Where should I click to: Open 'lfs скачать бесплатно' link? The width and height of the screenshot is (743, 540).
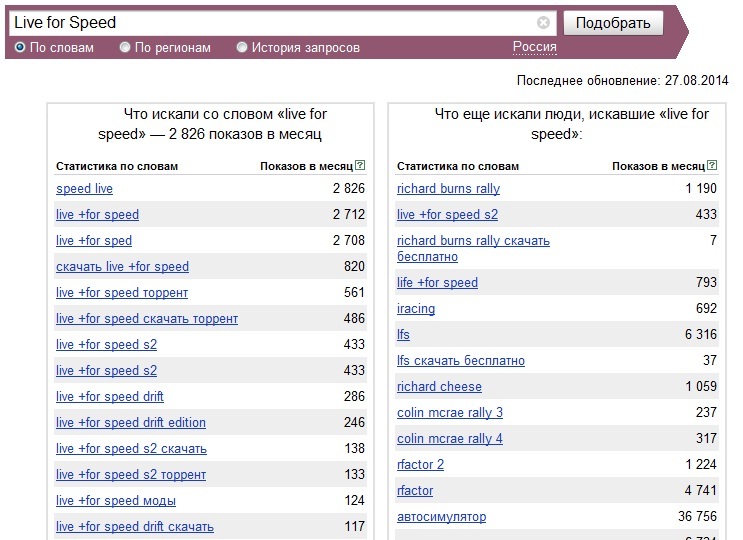tap(461, 361)
